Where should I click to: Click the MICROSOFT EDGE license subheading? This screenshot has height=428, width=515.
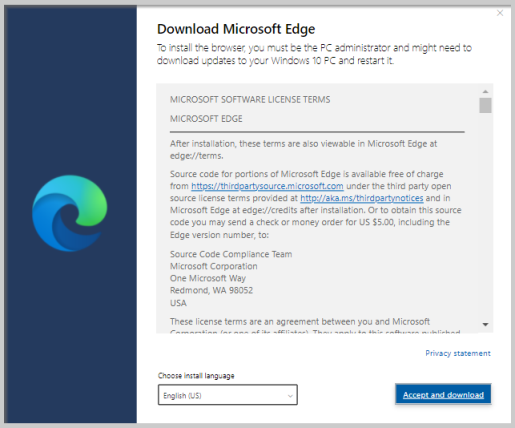coord(206,119)
